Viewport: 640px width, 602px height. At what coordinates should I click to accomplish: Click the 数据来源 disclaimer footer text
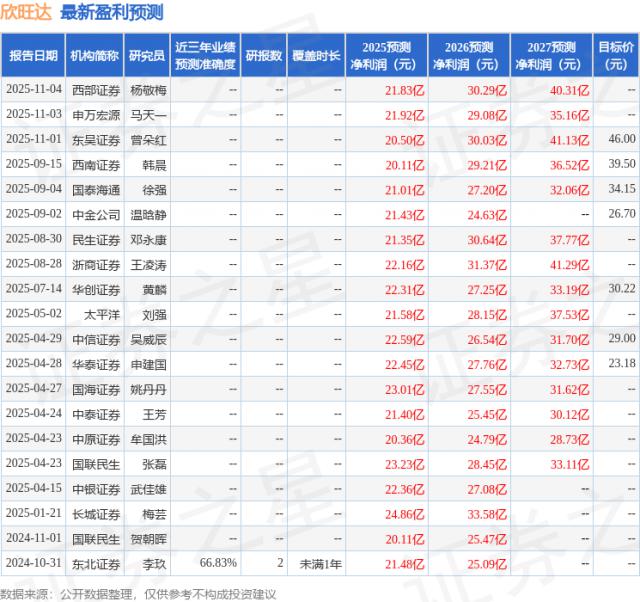pyautogui.click(x=138, y=593)
